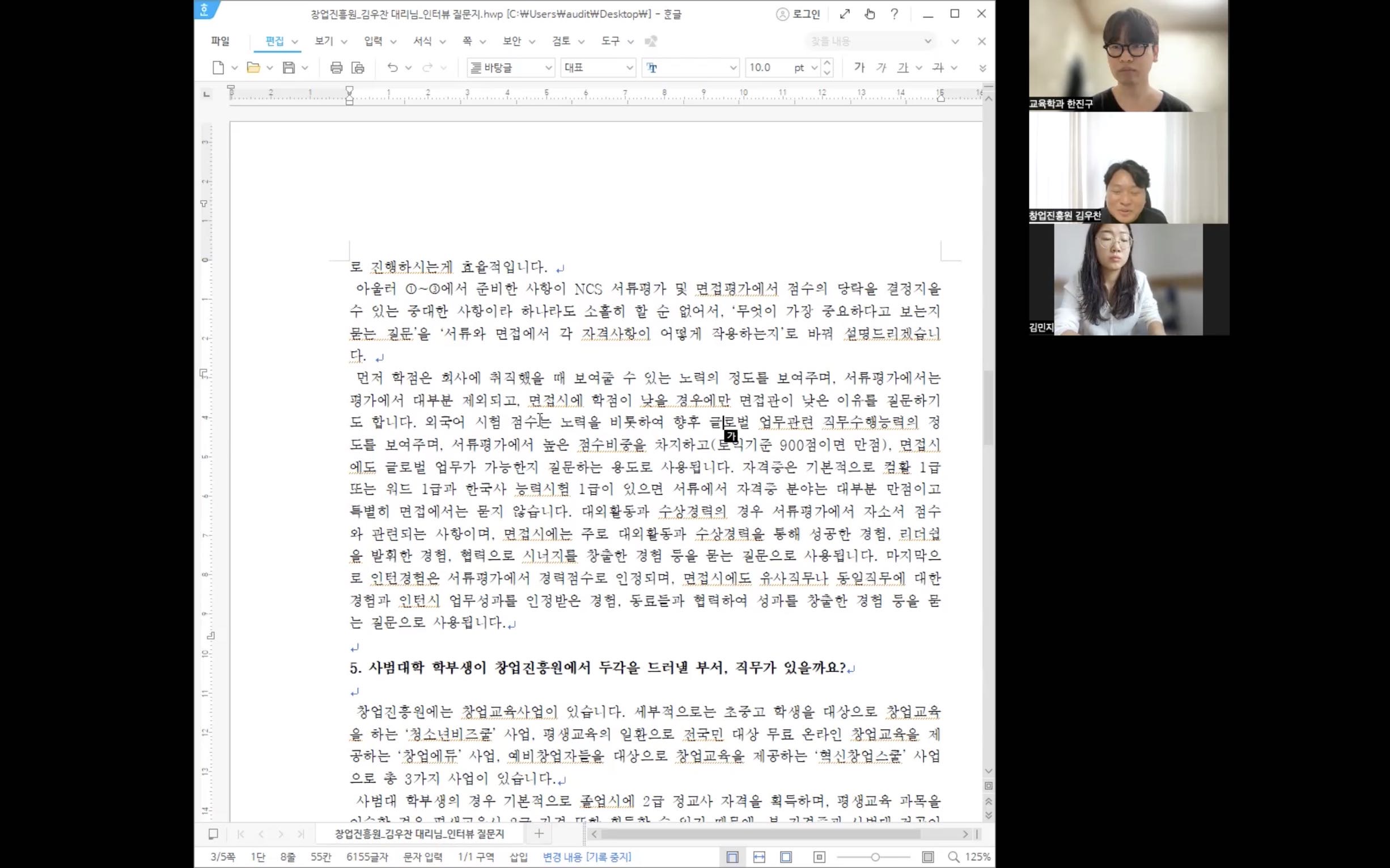Screen dimensions: 1390x868
Task: Click the login user icon
Action: pyautogui.click(x=782, y=14)
